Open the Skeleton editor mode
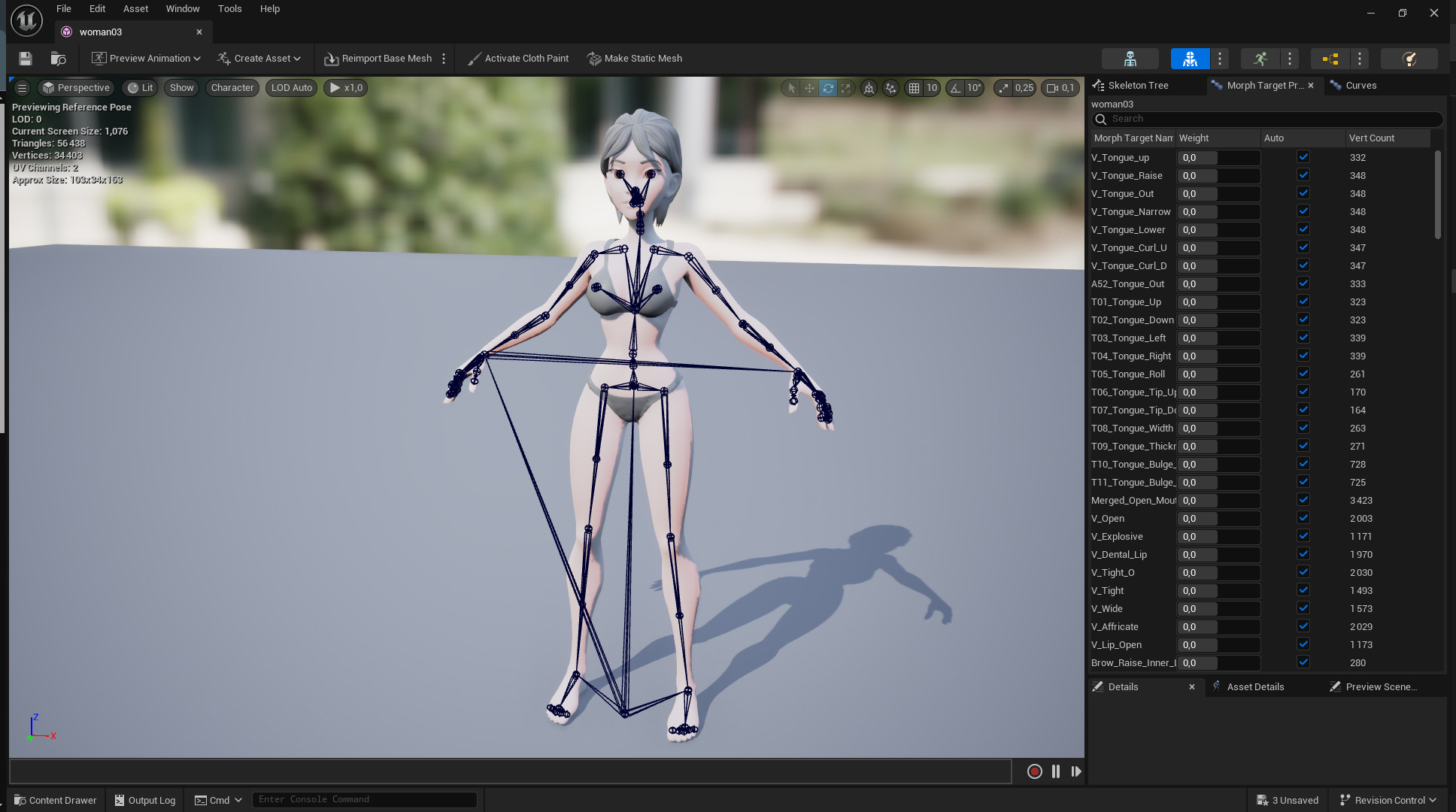Viewport: 1456px width, 812px height. coord(1130,59)
